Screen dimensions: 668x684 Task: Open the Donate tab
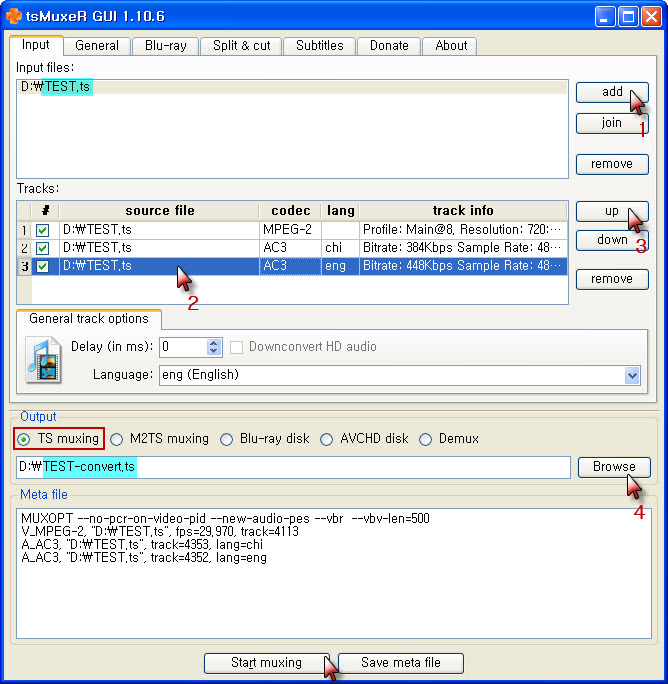tap(389, 45)
